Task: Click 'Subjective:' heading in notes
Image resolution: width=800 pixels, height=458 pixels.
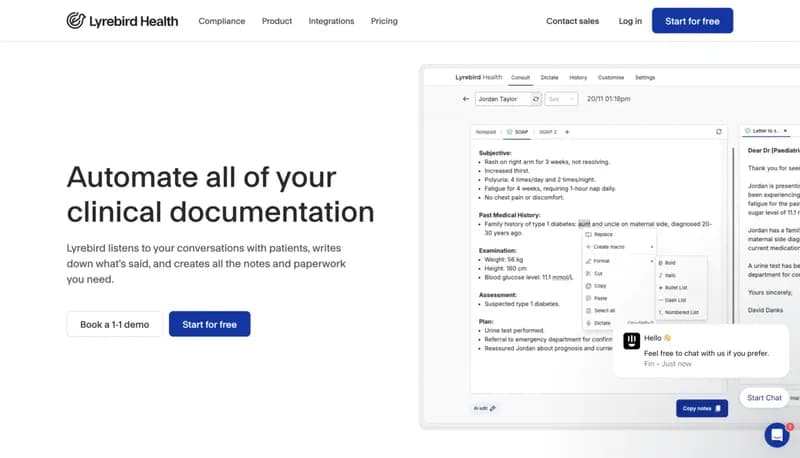Action: point(495,153)
